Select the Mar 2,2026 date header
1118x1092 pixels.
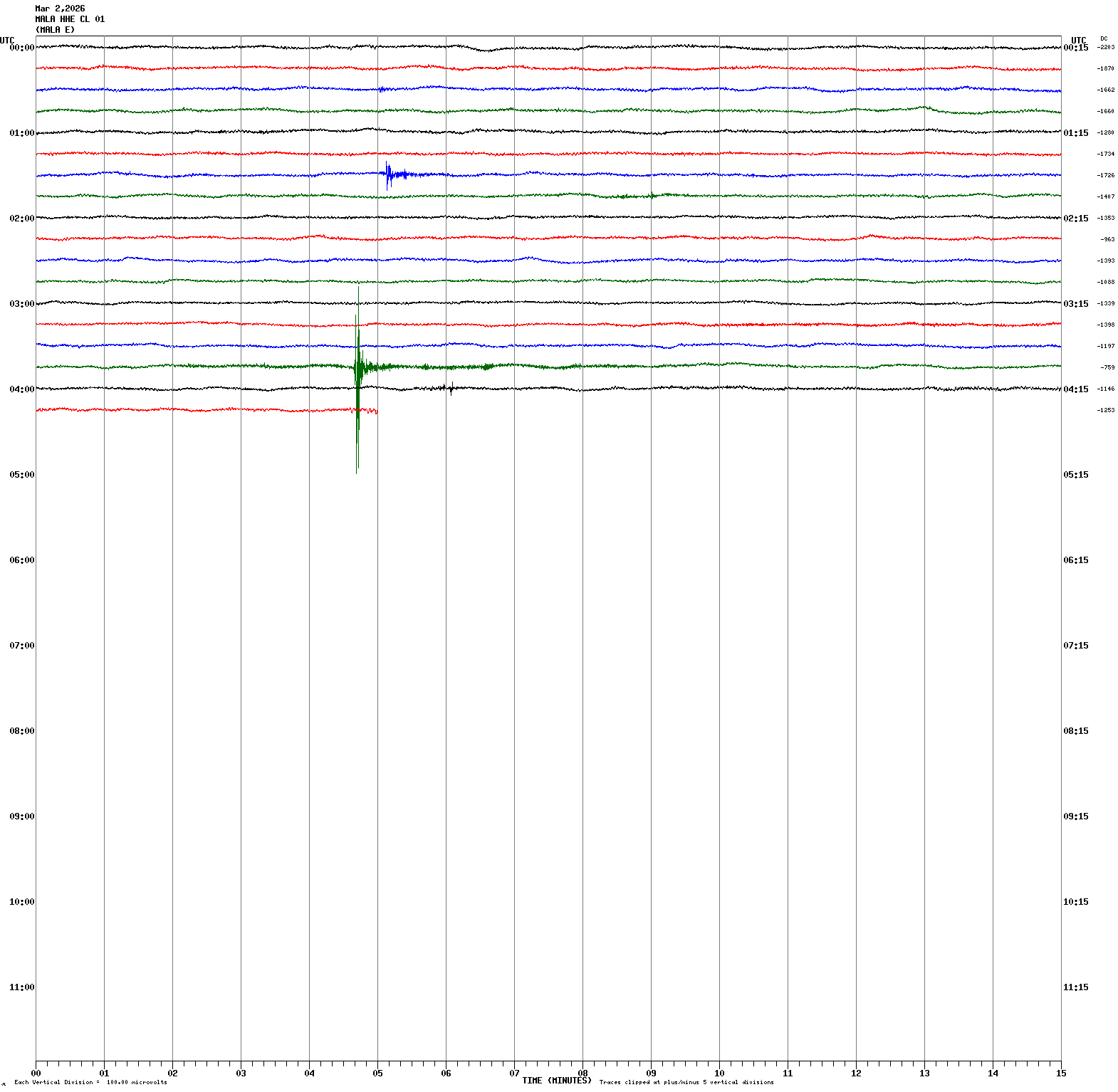click(60, 9)
